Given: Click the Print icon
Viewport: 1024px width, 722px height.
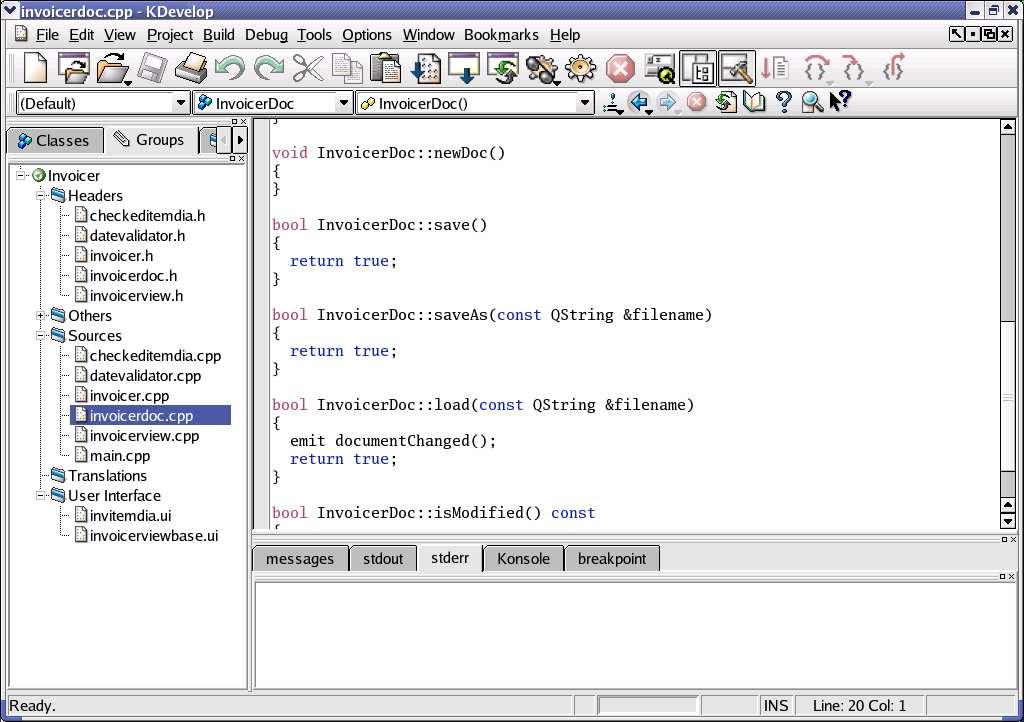Looking at the screenshot, I should pos(191,68).
